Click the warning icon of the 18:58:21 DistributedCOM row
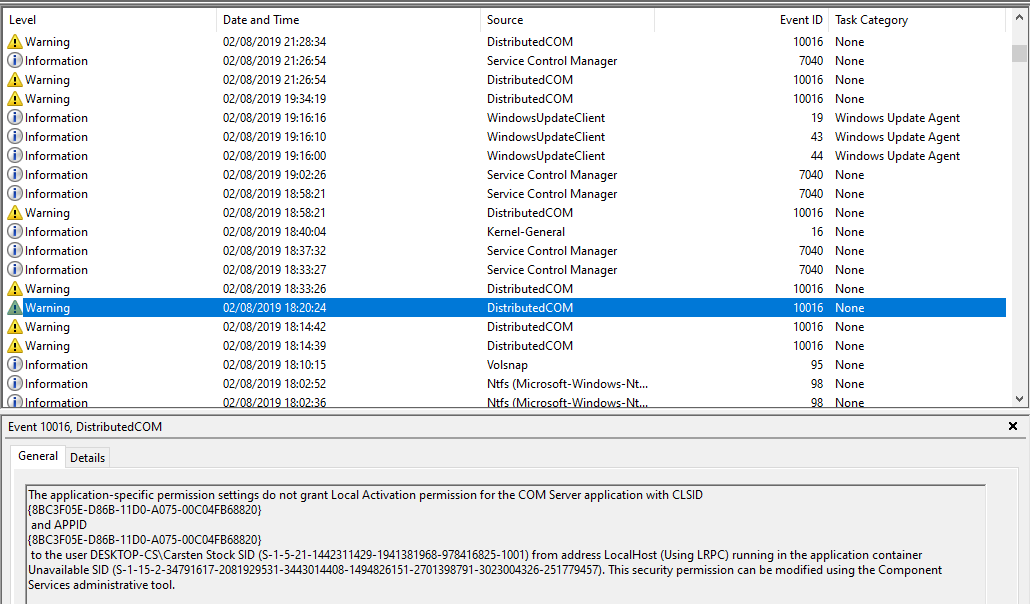Screen dimensions: 1030x604 (x=14, y=213)
